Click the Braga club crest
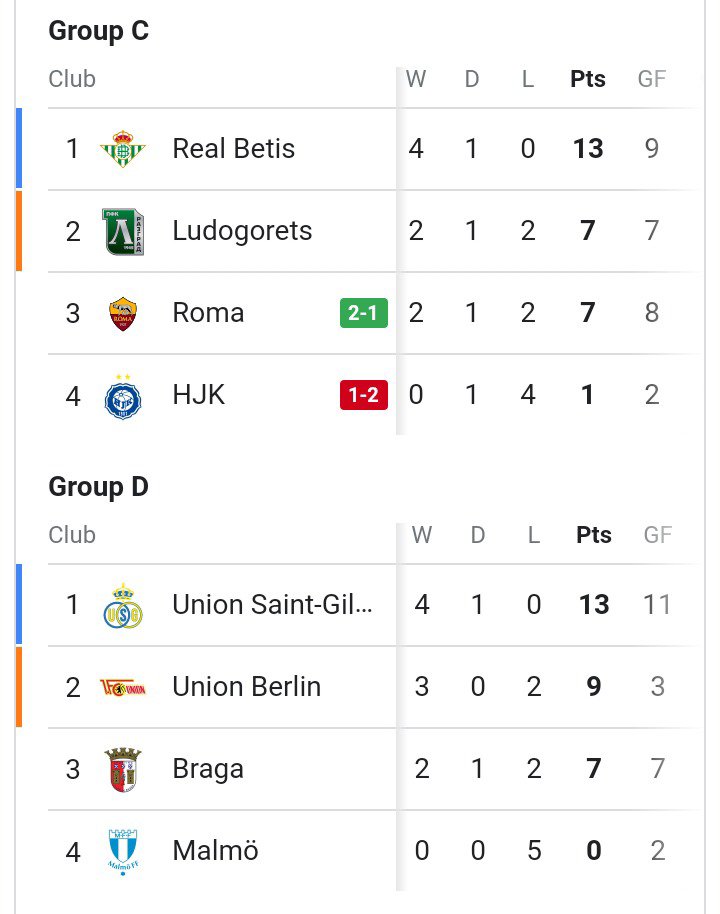720x914 pixels. tap(122, 769)
